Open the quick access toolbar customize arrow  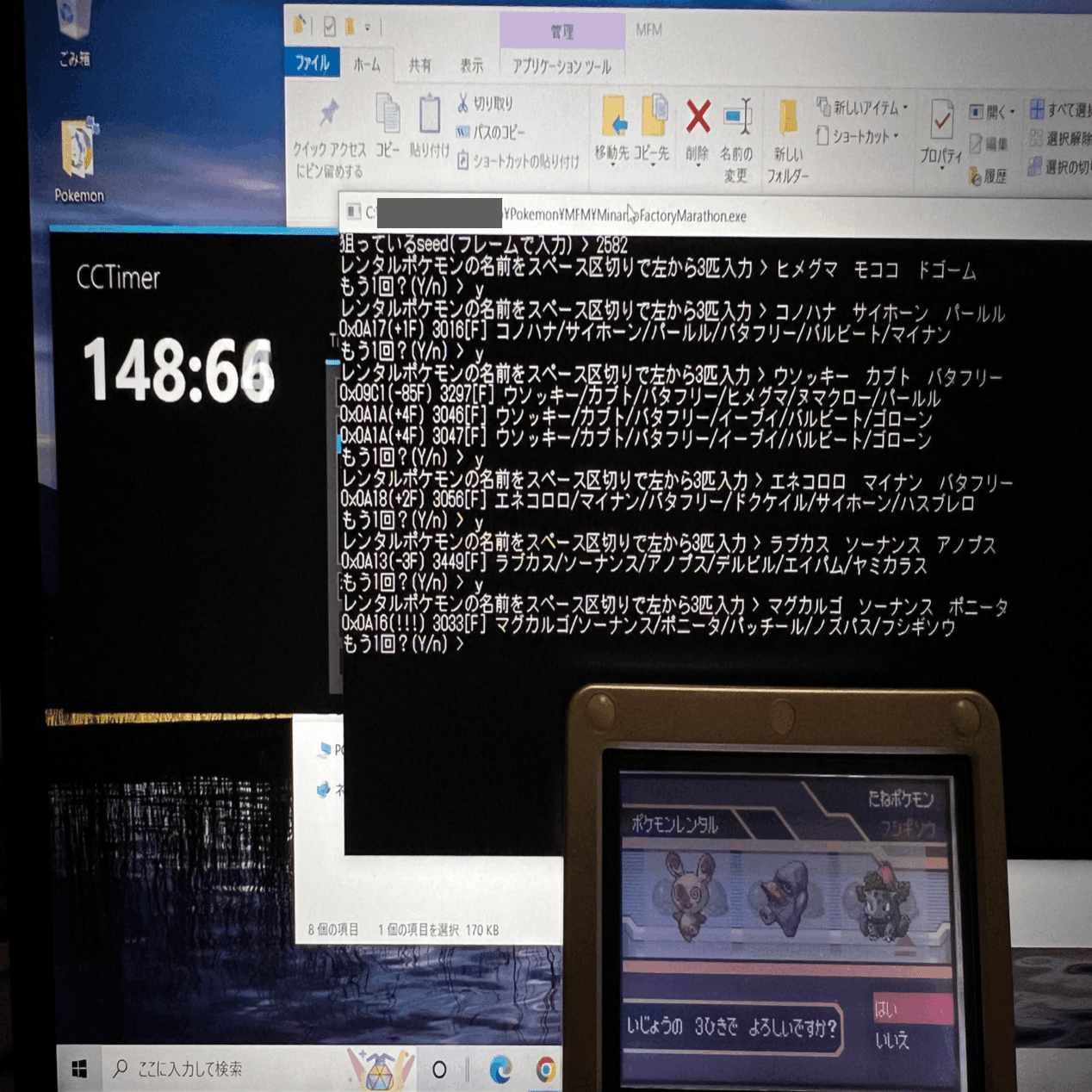(368, 28)
